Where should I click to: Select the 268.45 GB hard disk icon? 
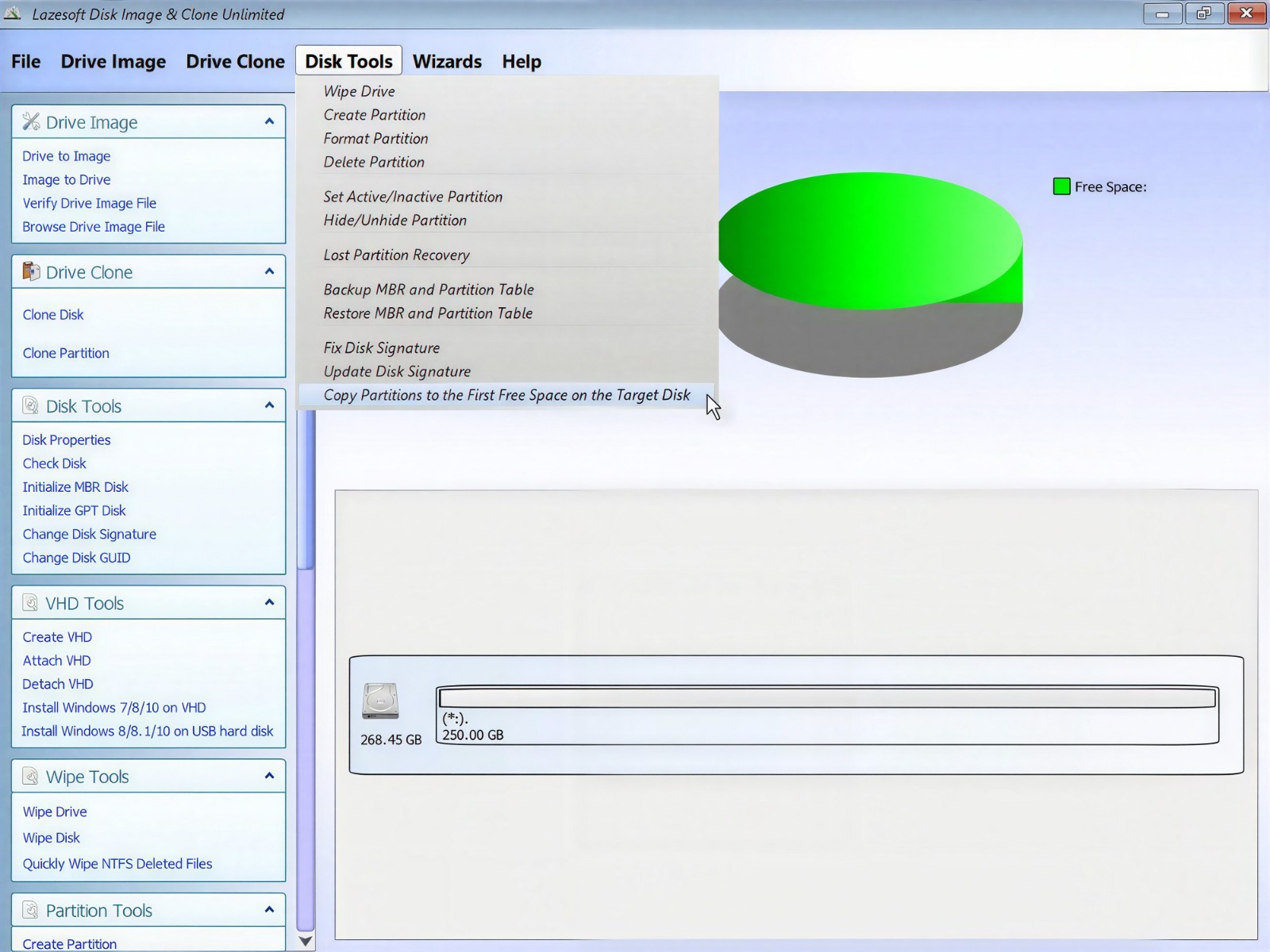point(380,701)
